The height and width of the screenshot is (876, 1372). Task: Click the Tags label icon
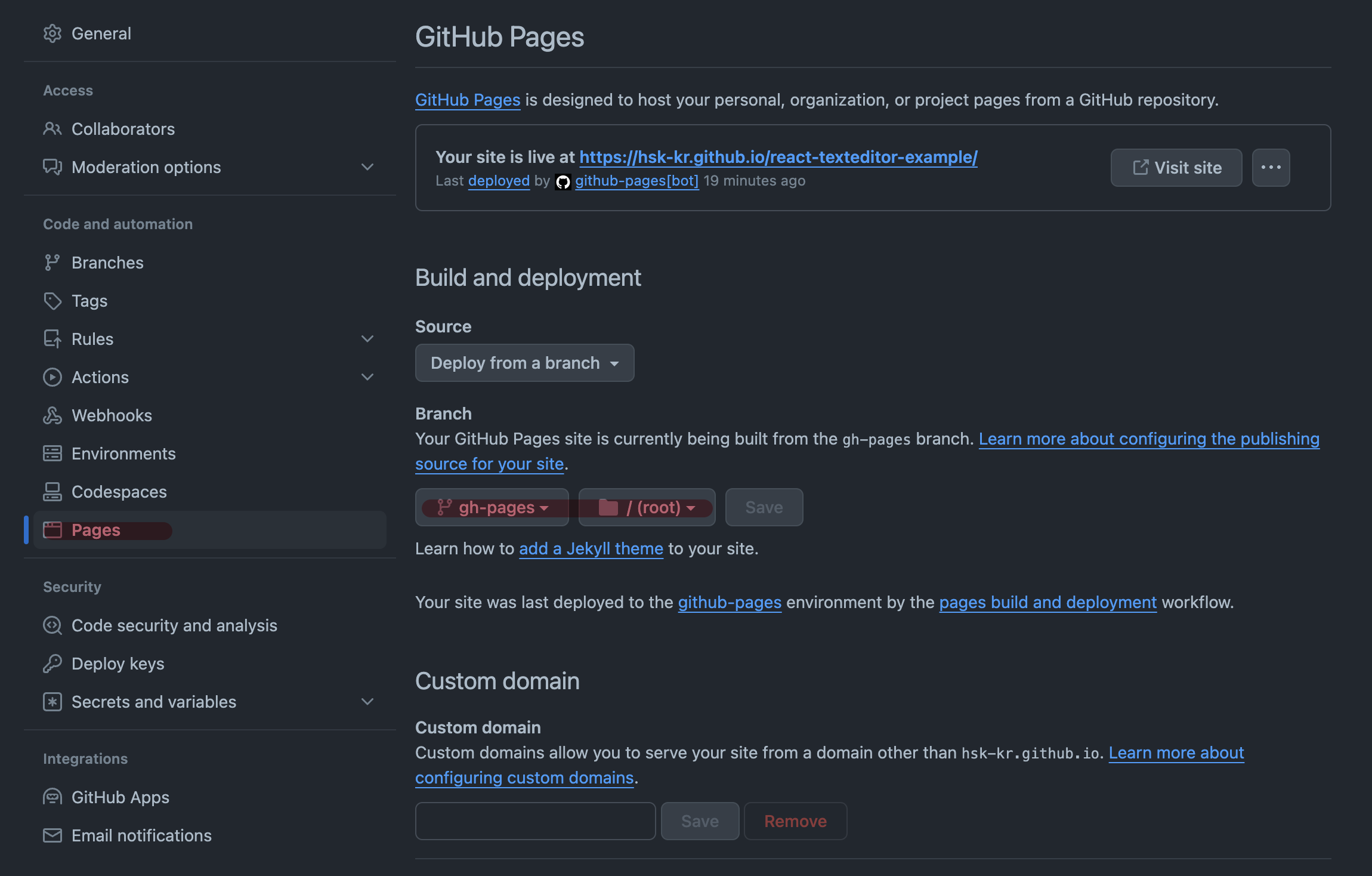(x=52, y=301)
